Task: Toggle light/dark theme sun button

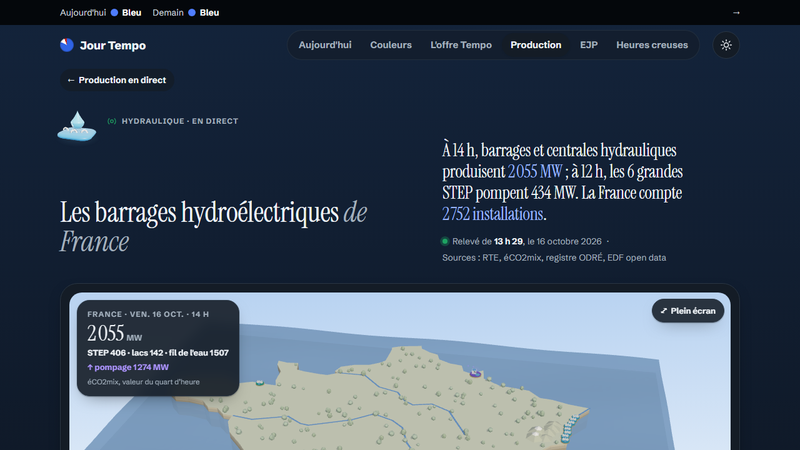Action: pyautogui.click(x=726, y=45)
